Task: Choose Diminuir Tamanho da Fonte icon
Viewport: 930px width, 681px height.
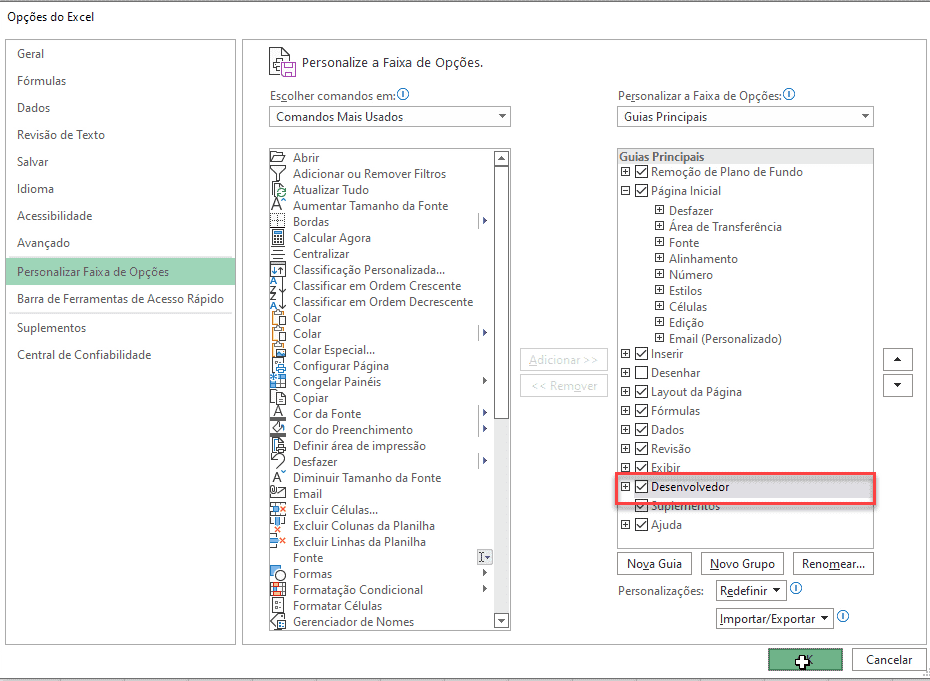Action: tap(278, 478)
